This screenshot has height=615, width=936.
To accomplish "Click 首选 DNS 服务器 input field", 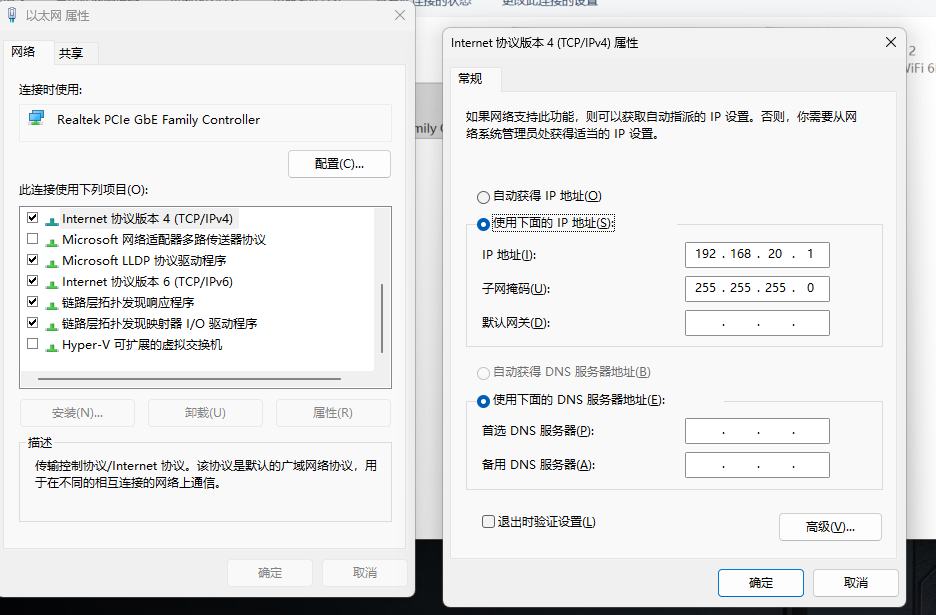I will [x=757, y=430].
